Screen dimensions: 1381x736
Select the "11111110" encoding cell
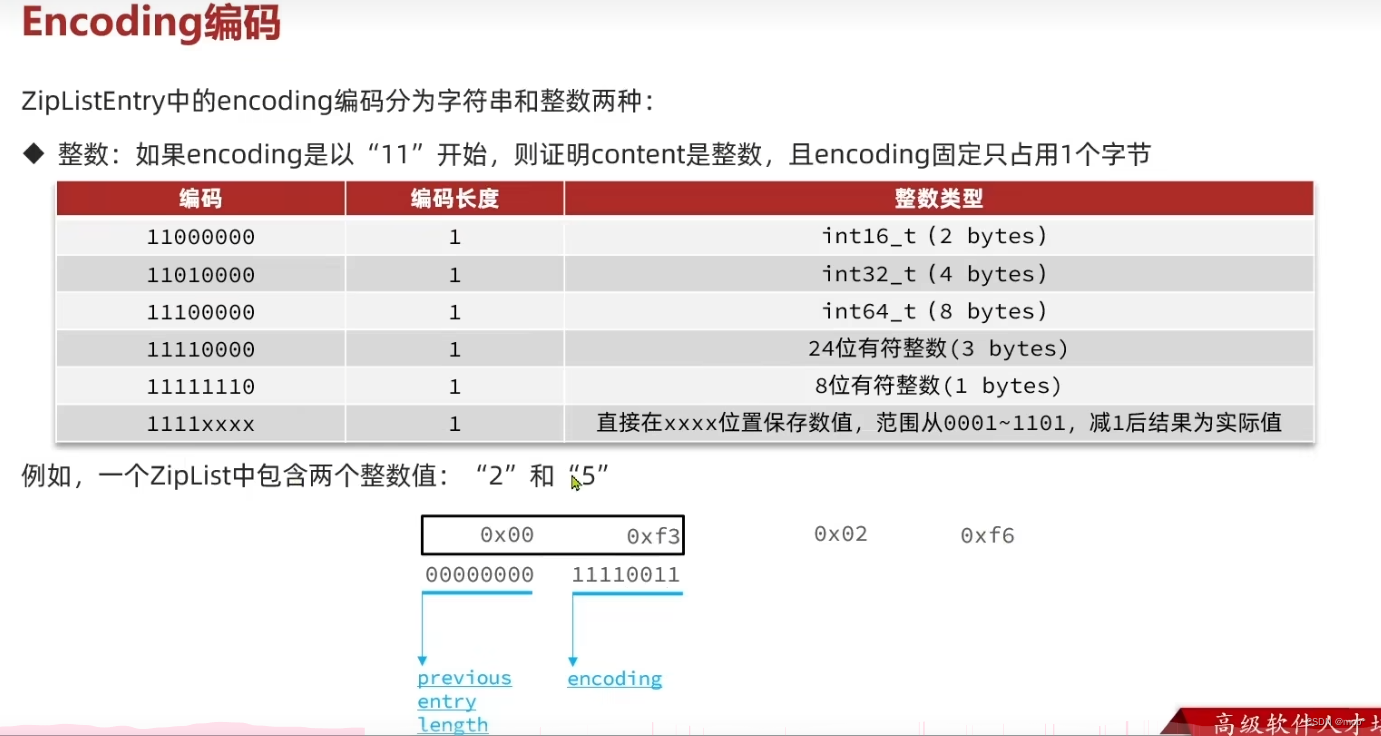[200, 386]
